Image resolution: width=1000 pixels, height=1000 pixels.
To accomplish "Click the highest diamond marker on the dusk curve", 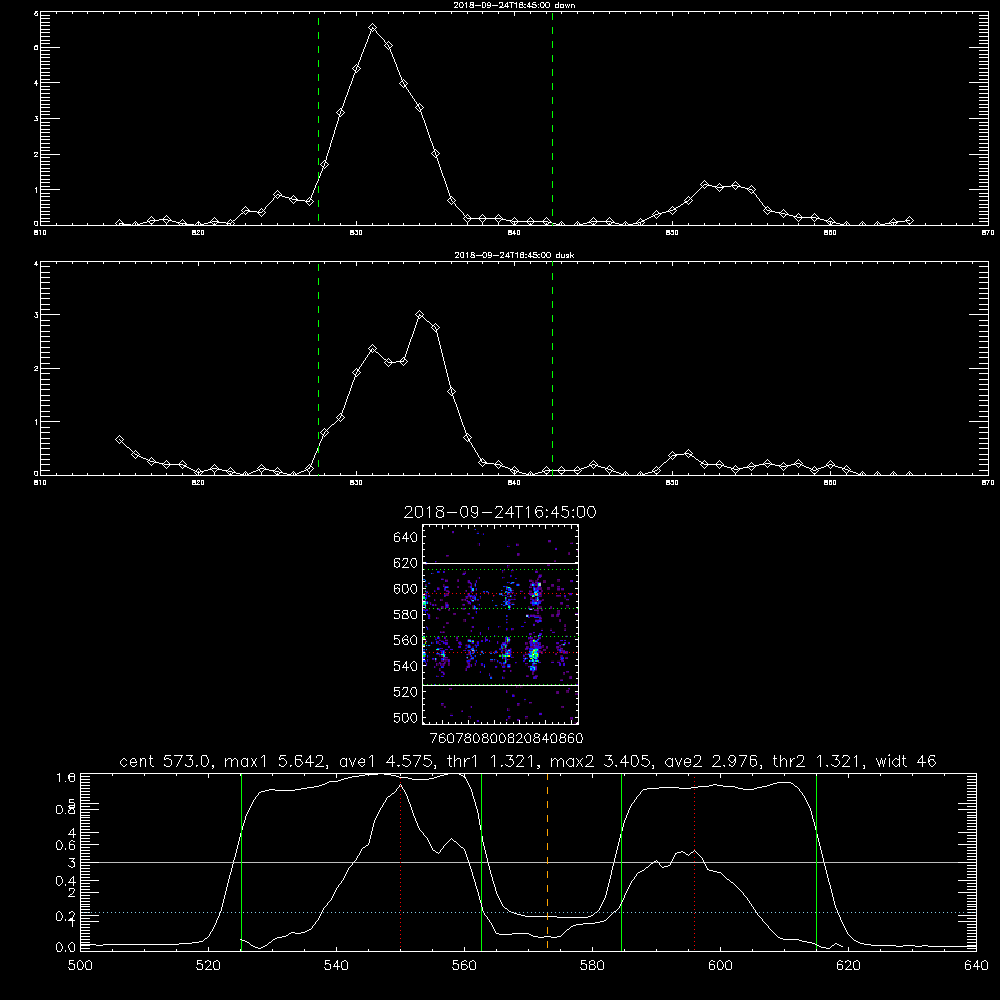I will coord(419,314).
